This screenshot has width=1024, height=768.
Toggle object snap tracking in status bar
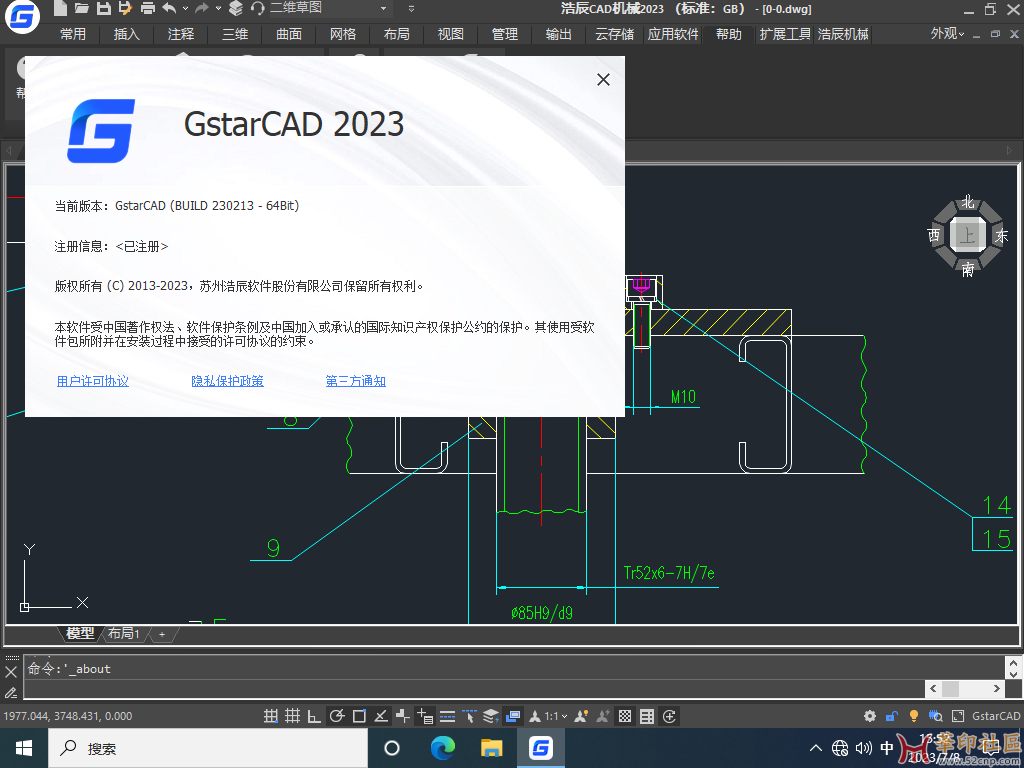pyautogui.click(x=381, y=716)
